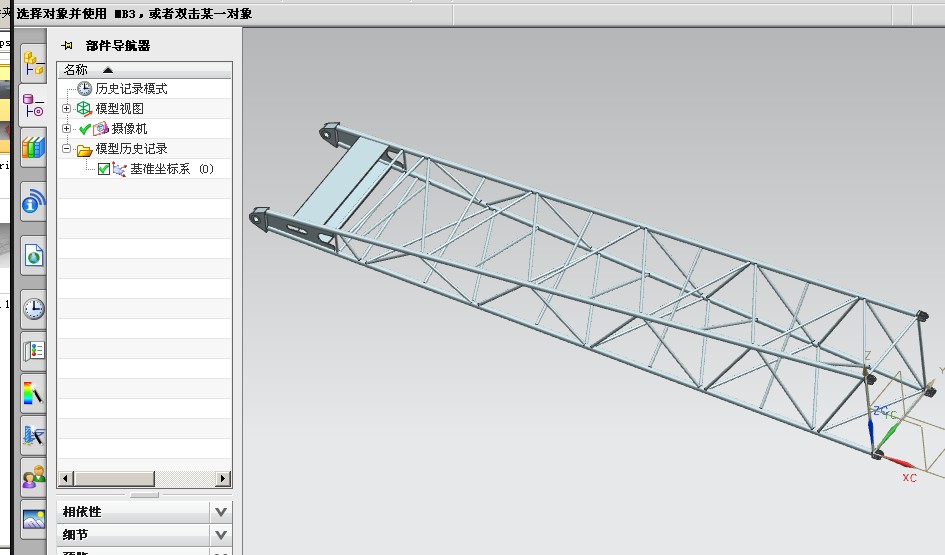Click the 部件导航器 panel title
The image size is (945, 555).
118,45
